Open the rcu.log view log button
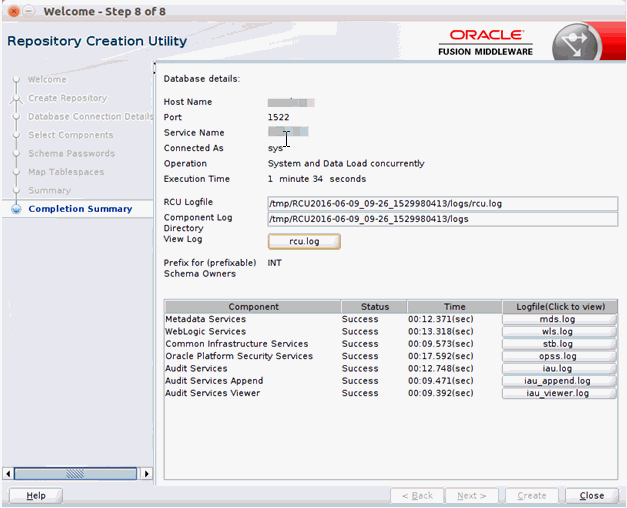The width and height of the screenshot is (627, 508). (304, 242)
